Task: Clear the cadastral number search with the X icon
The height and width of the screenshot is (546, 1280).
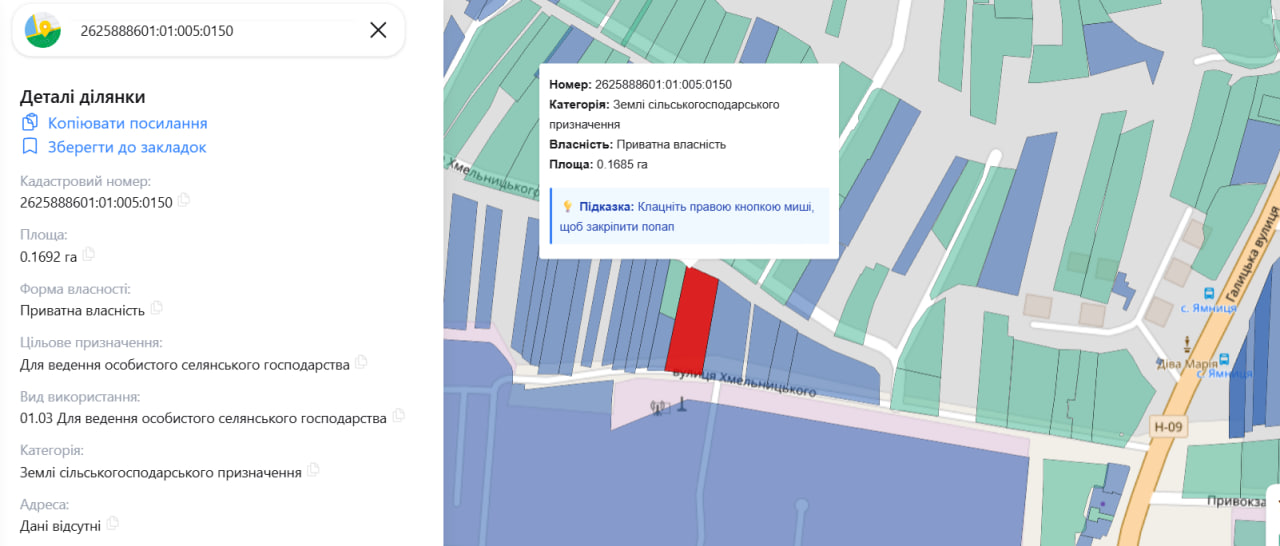Action: coord(378,30)
